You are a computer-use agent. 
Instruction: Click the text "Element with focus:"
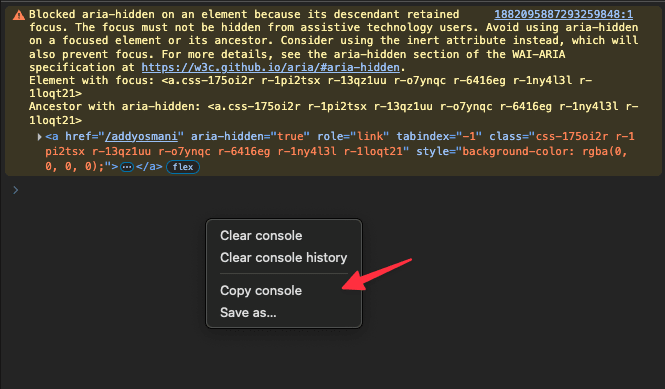point(92,81)
